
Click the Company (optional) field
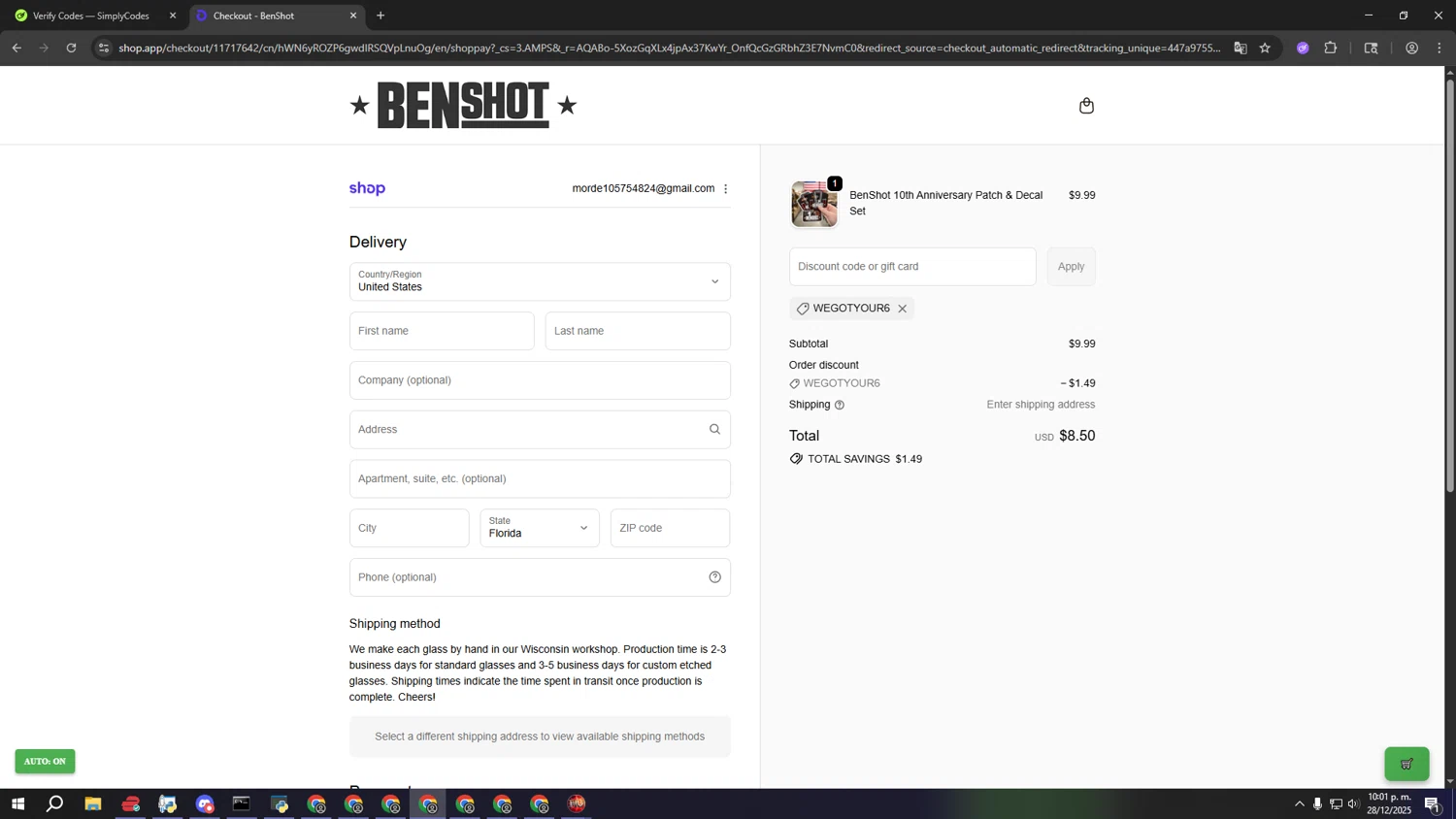[x=540, y=380]
